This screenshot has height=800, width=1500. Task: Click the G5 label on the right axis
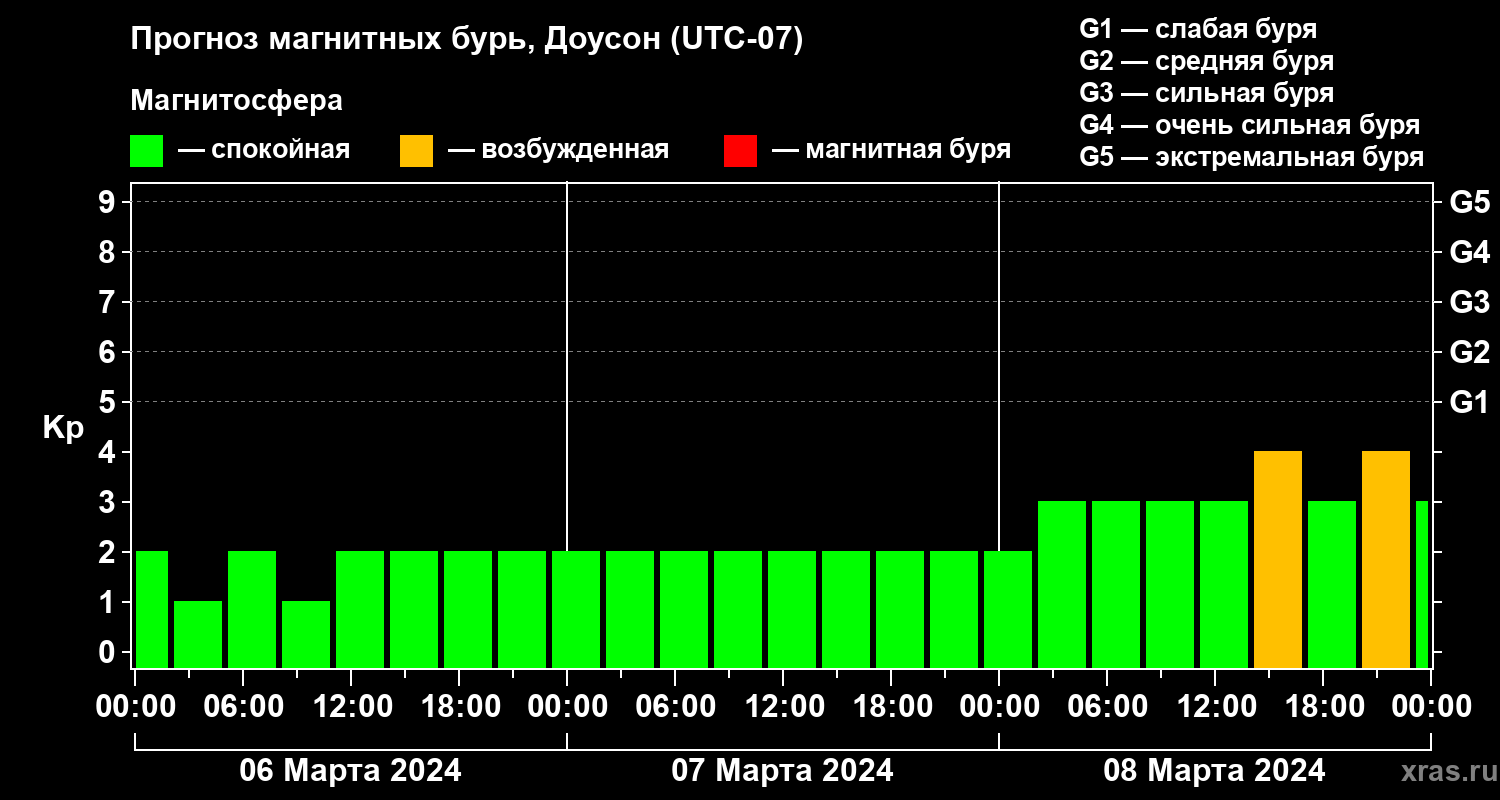tap(1469, 202)
